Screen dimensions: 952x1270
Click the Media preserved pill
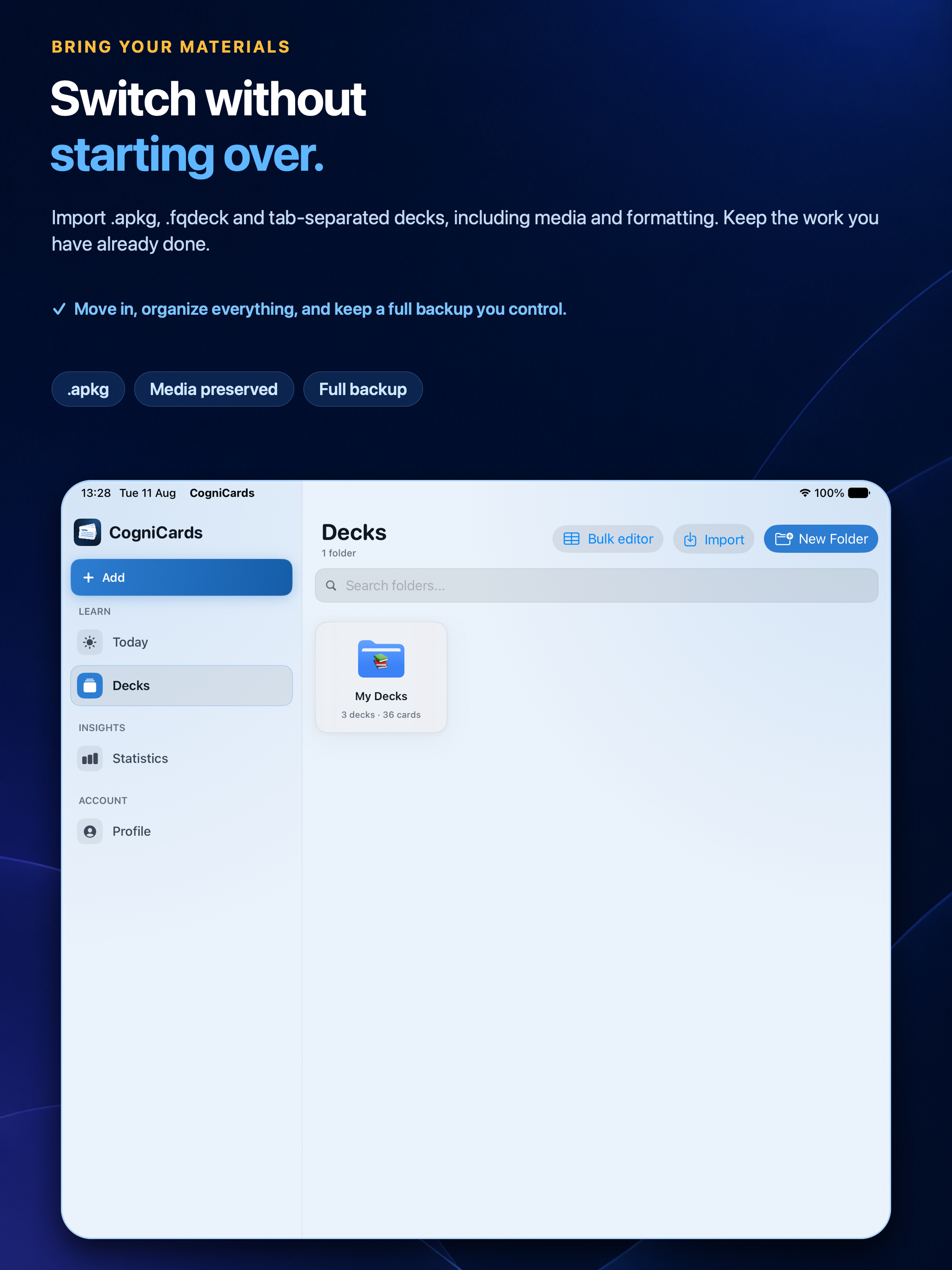coord(214,389)
